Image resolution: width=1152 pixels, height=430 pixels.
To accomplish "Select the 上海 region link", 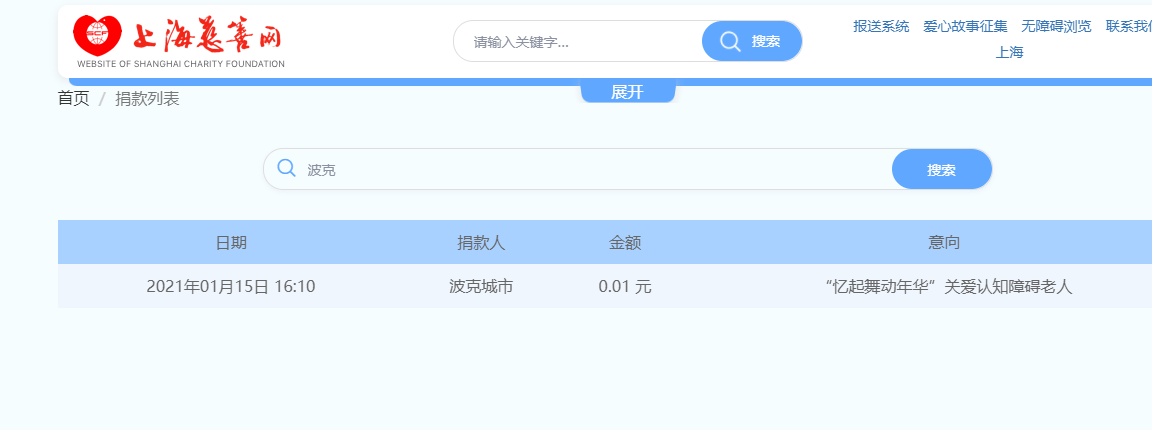I will [1009, 53].
